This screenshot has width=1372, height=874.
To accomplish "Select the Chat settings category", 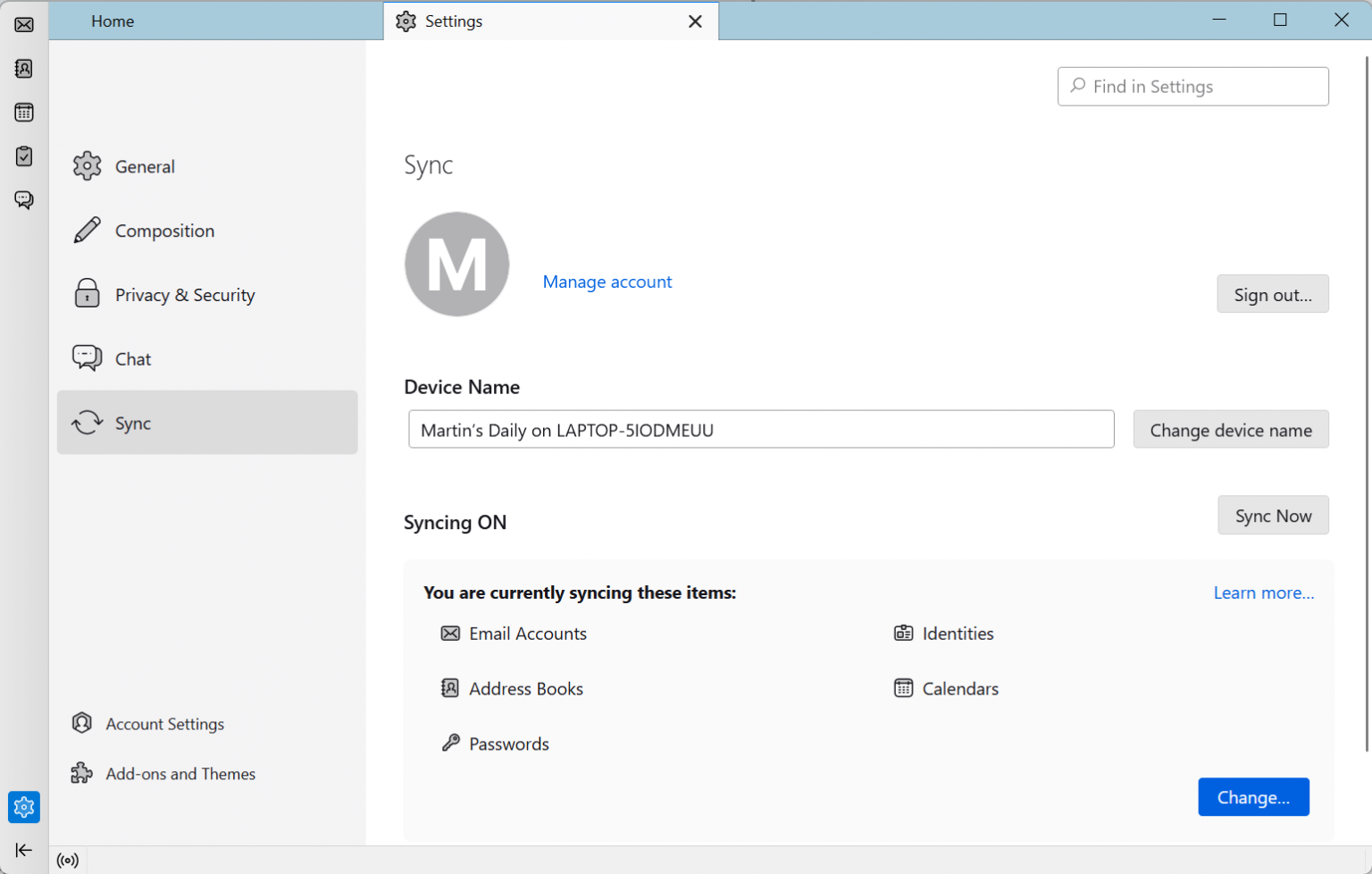I will [x=134, y=358].
